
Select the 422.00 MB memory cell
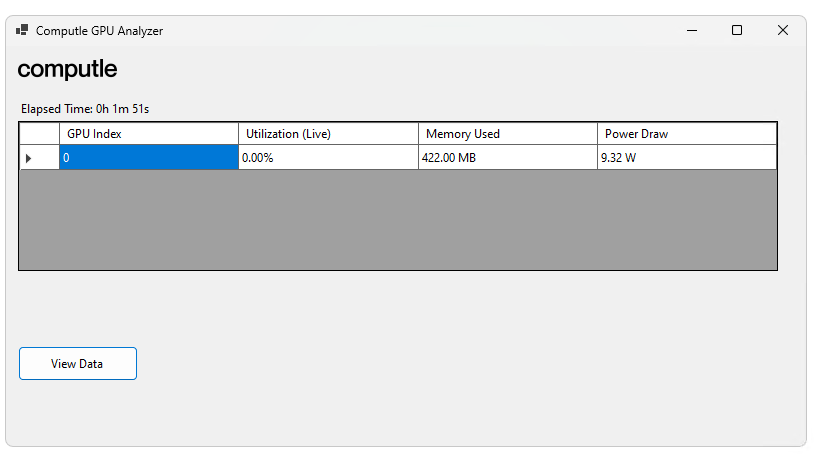pos(508,158)
